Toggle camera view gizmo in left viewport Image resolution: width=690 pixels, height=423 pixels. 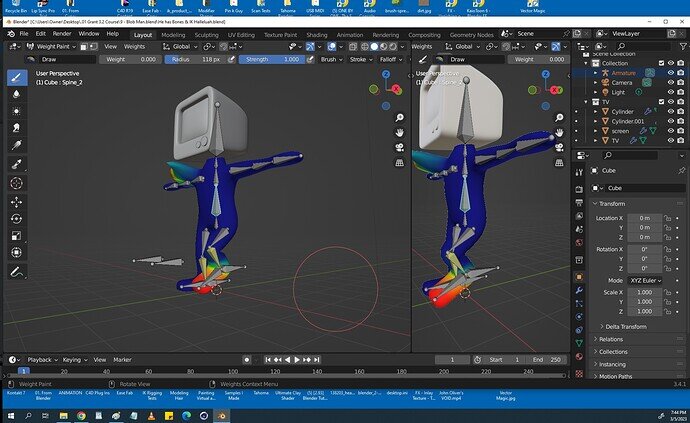(x=400, y=147)
